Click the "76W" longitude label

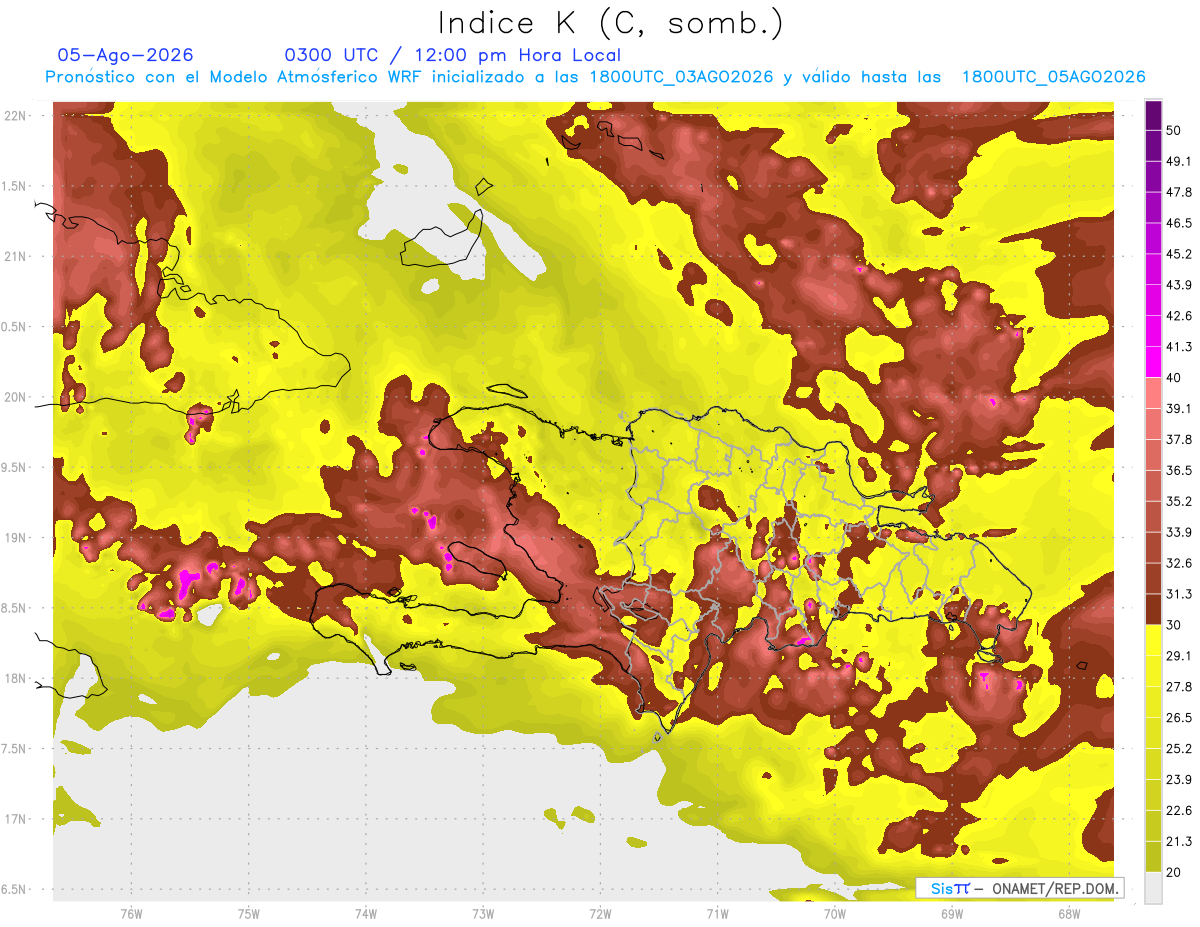(x=131, y=913)
